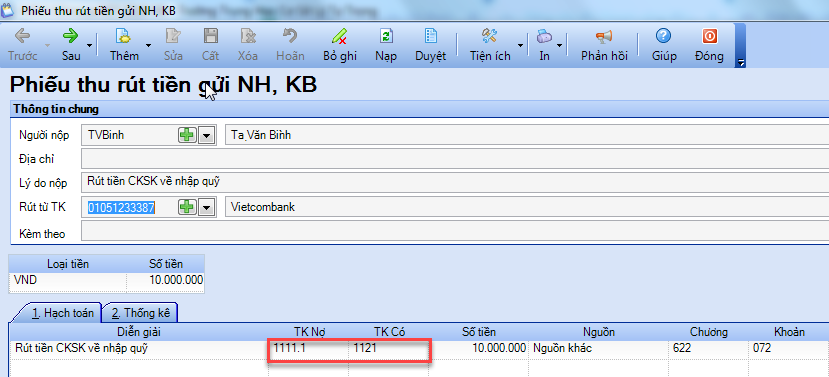Open the Thêm button dropdown arrow
Viewport: 829px width, 377px height.
click(149, 46)
